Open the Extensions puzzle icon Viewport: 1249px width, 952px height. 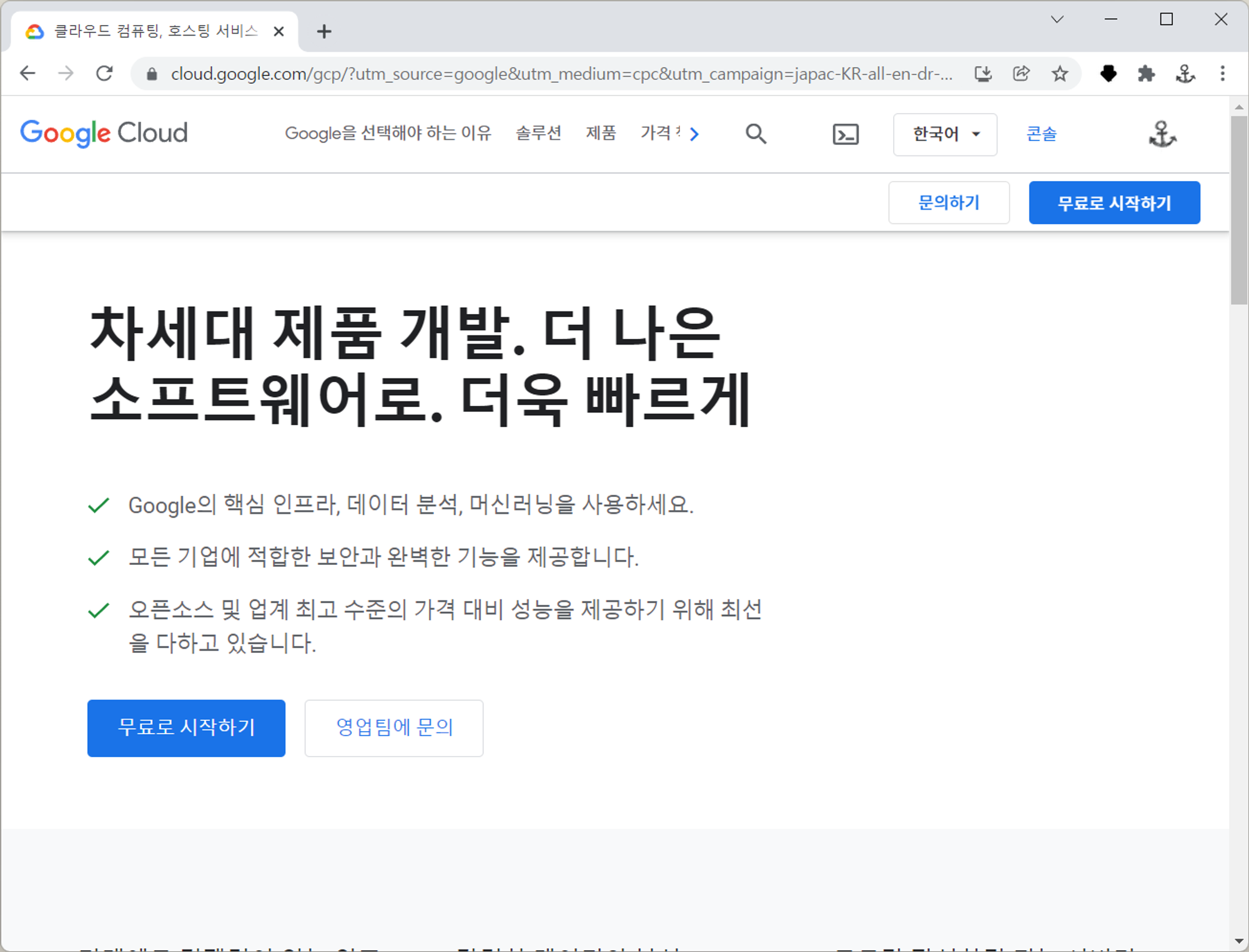[x=1146, y=74]
